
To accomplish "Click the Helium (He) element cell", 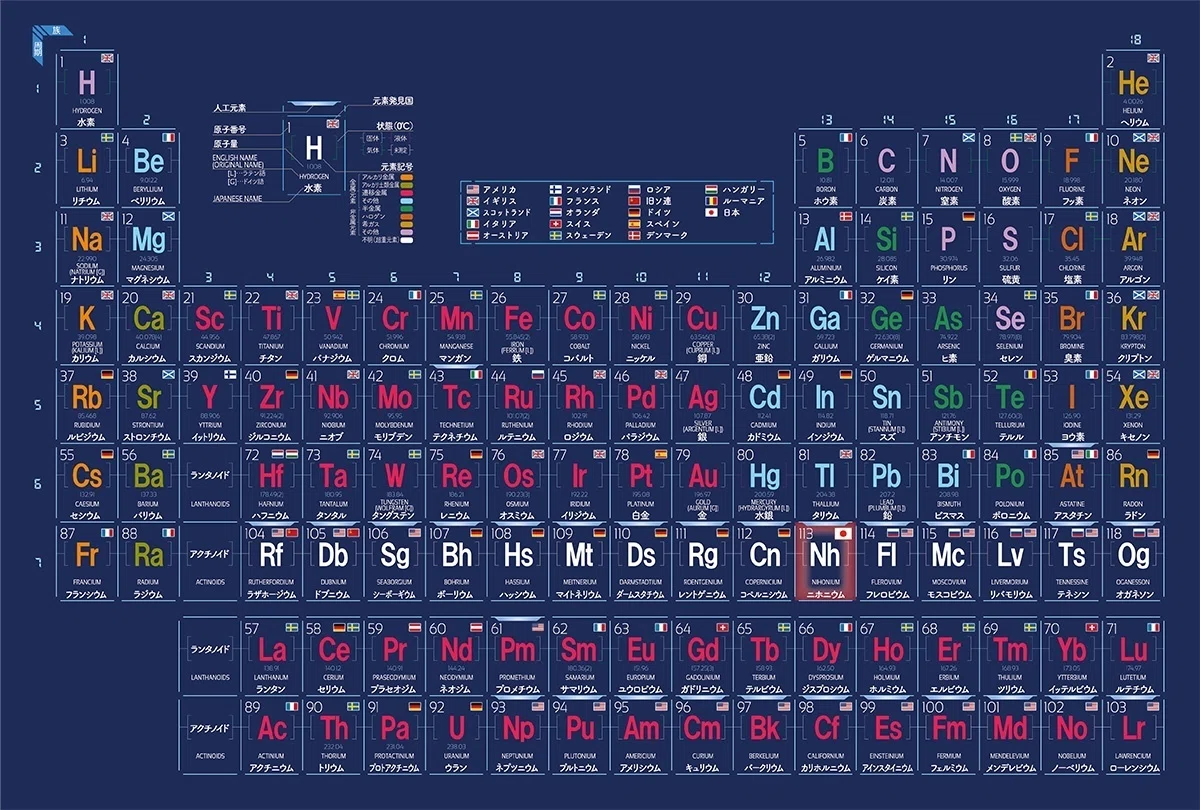I will pos(1134,89).
